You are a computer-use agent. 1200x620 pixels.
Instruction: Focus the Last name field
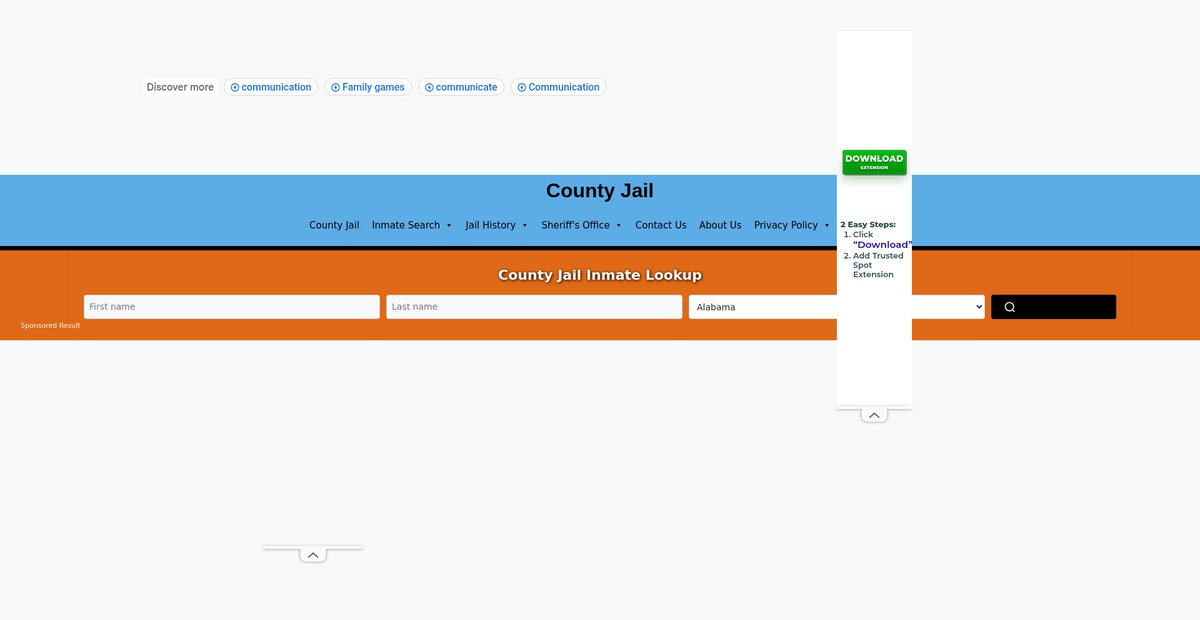click(x=534, y=307)
